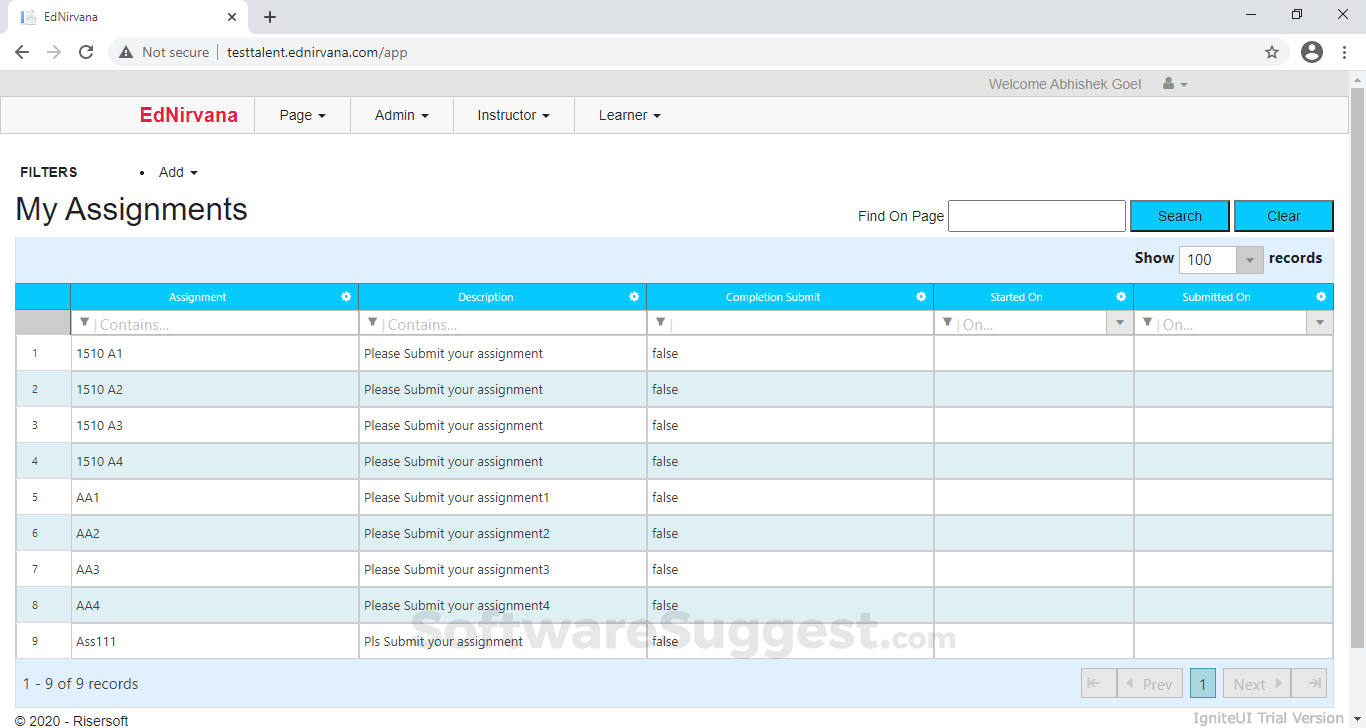The image size is (1366, 728).
Task: Expand the Learner menu
Action: pyautogui.click(x=629, y=115)
